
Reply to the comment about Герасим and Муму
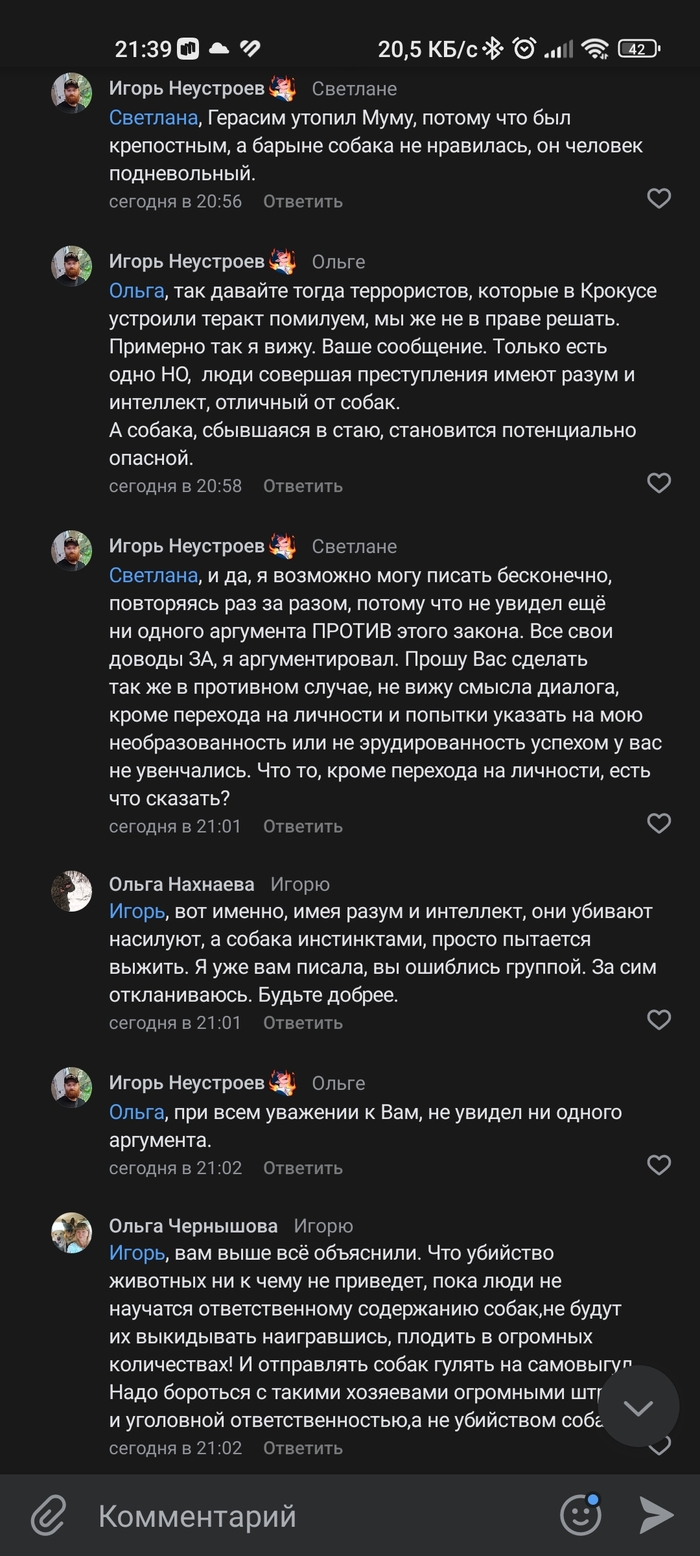[303, 201]
